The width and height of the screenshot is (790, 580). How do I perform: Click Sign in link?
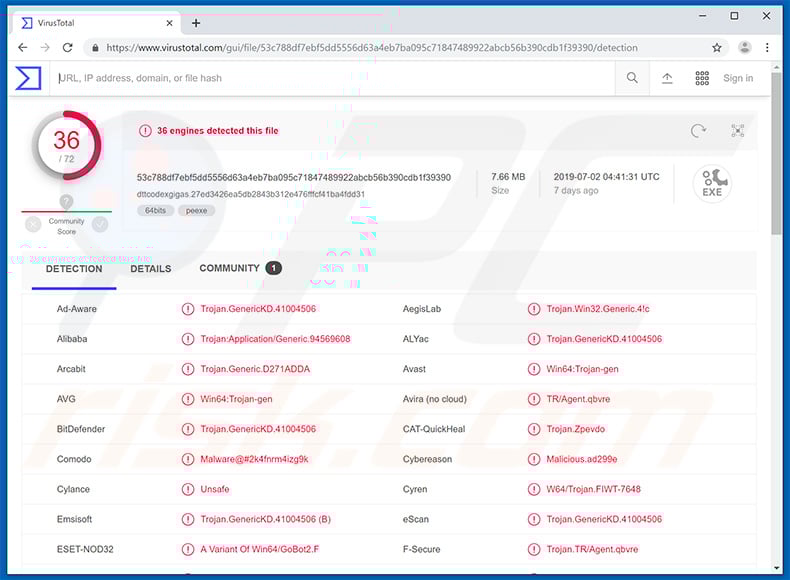pyautogui.click(x=738, y=78)
